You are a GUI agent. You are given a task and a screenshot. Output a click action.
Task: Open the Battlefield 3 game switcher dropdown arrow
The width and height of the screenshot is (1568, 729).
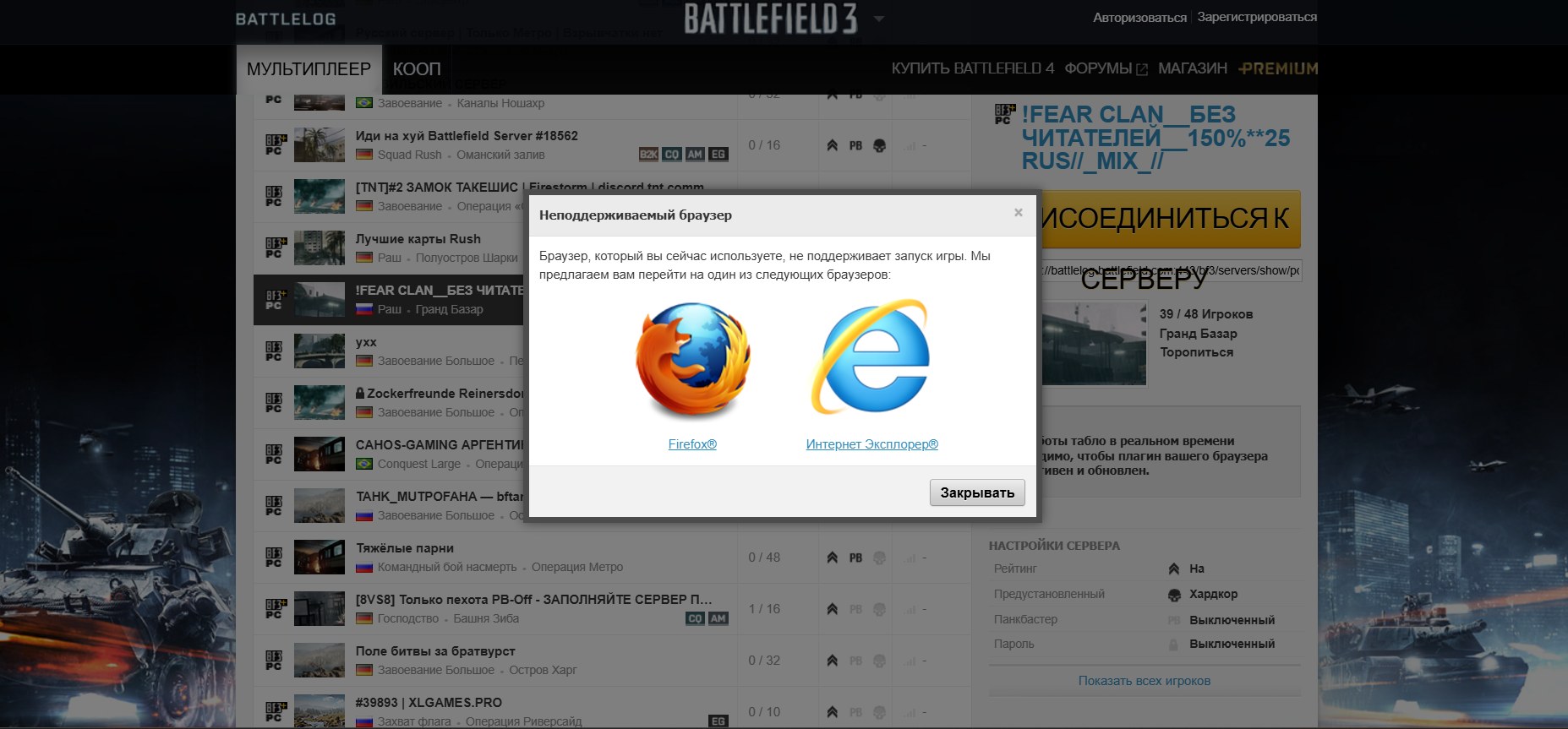pos(879,19)
